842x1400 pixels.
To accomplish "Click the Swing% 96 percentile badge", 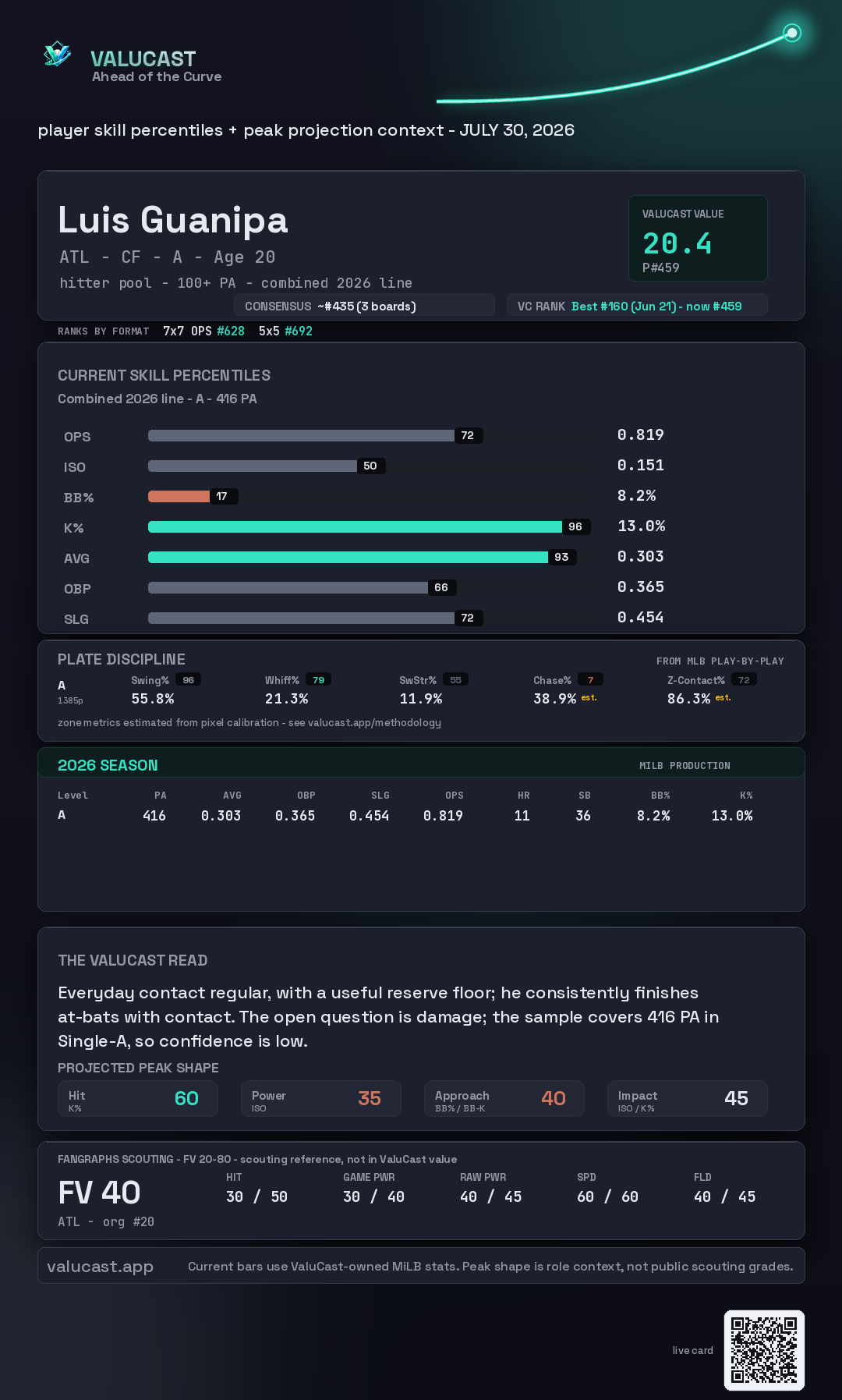I will pyautogui.click(x=188, y=680).
